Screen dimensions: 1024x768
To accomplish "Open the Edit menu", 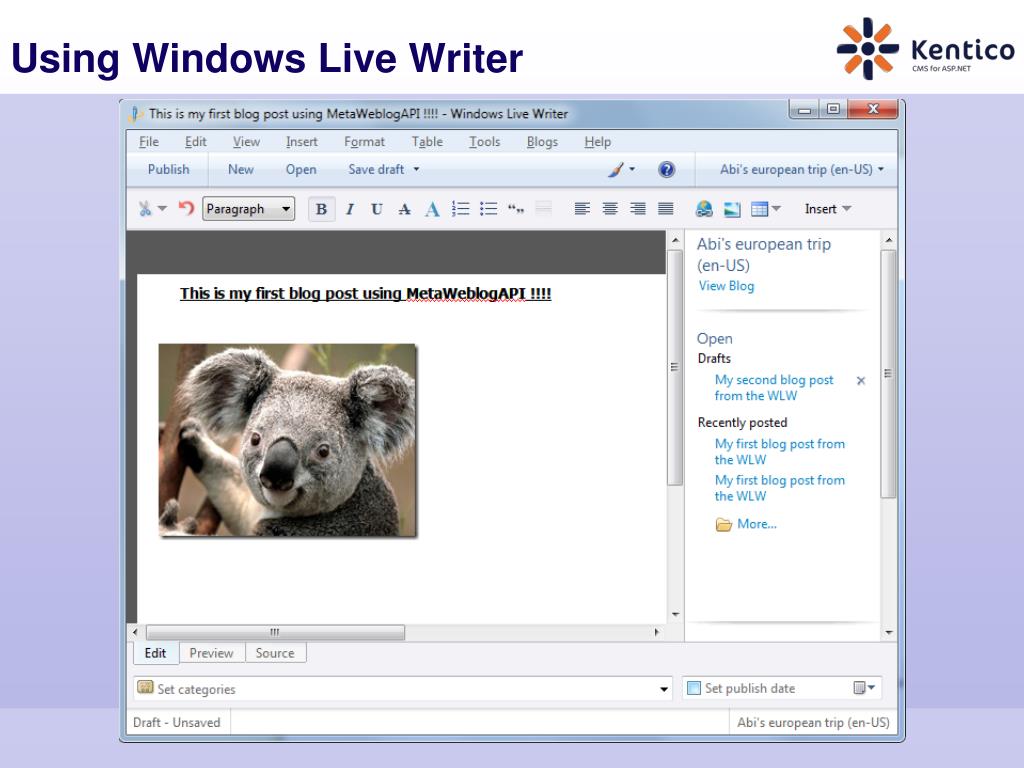I will click(x=195, y=142).
